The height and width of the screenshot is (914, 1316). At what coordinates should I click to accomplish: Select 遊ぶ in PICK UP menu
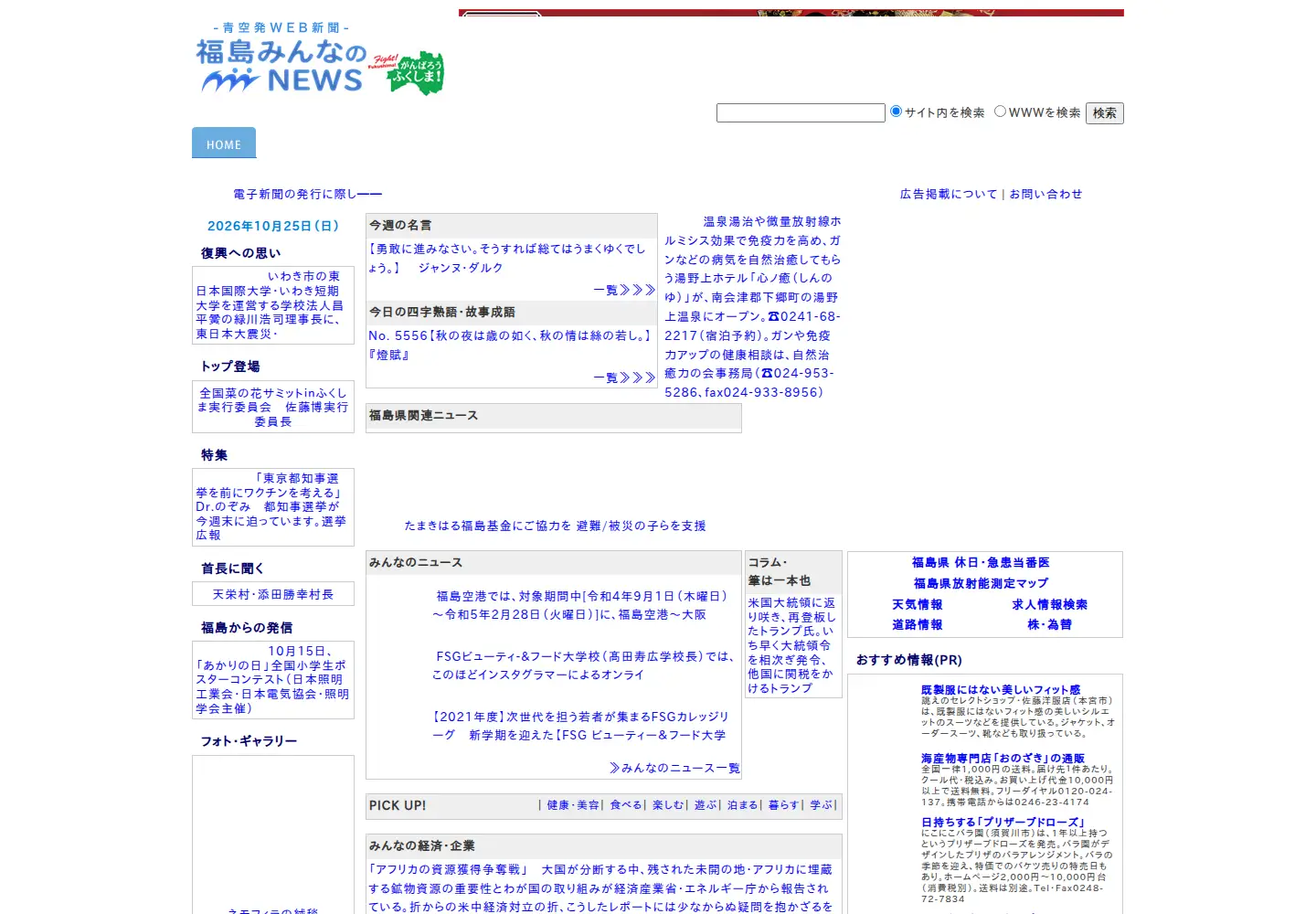click(706, 805)
